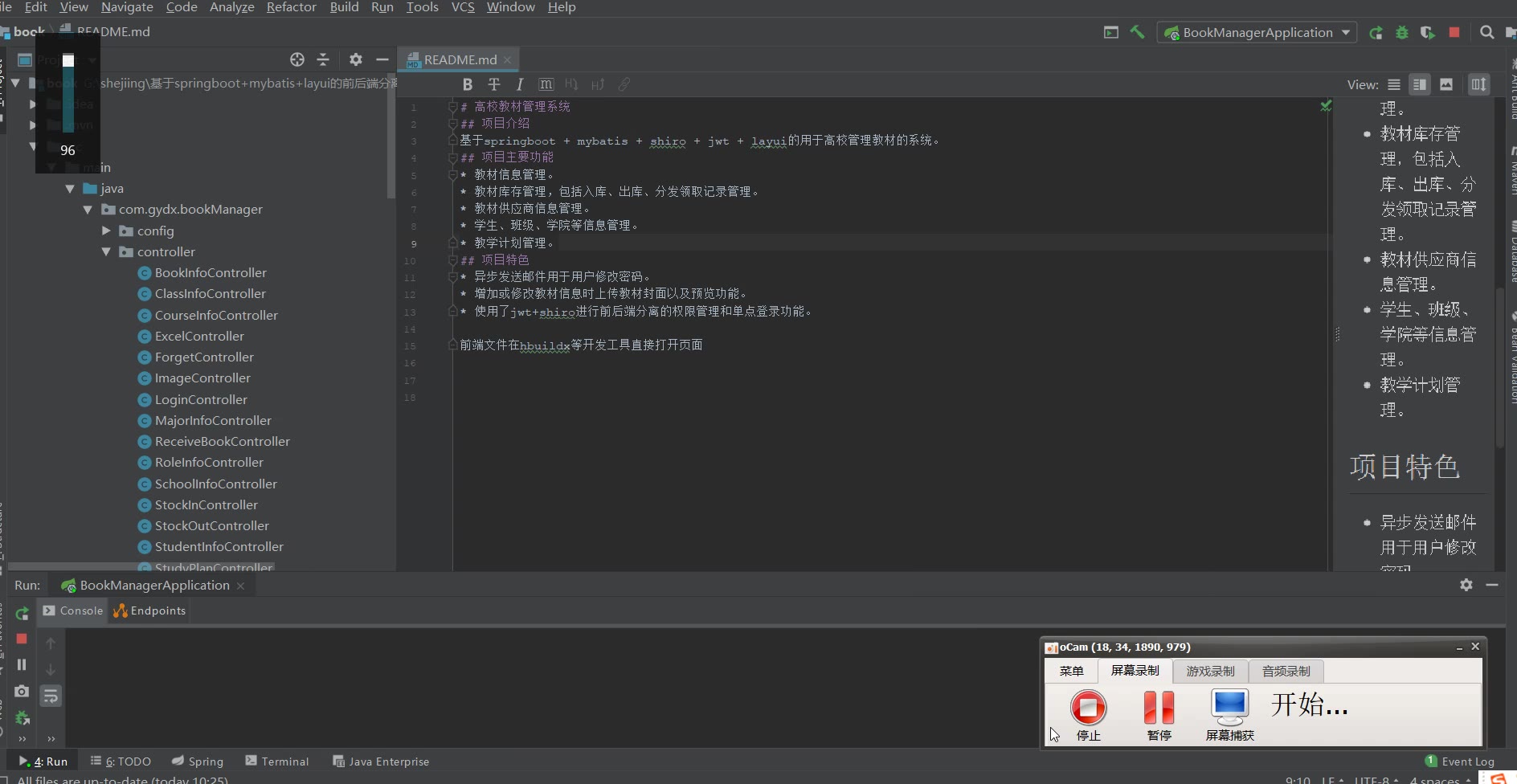Switch to editor-only view mode
Image resolution: width=1517 pixels, height=784 pixels.
click(x=1394, y=84)
